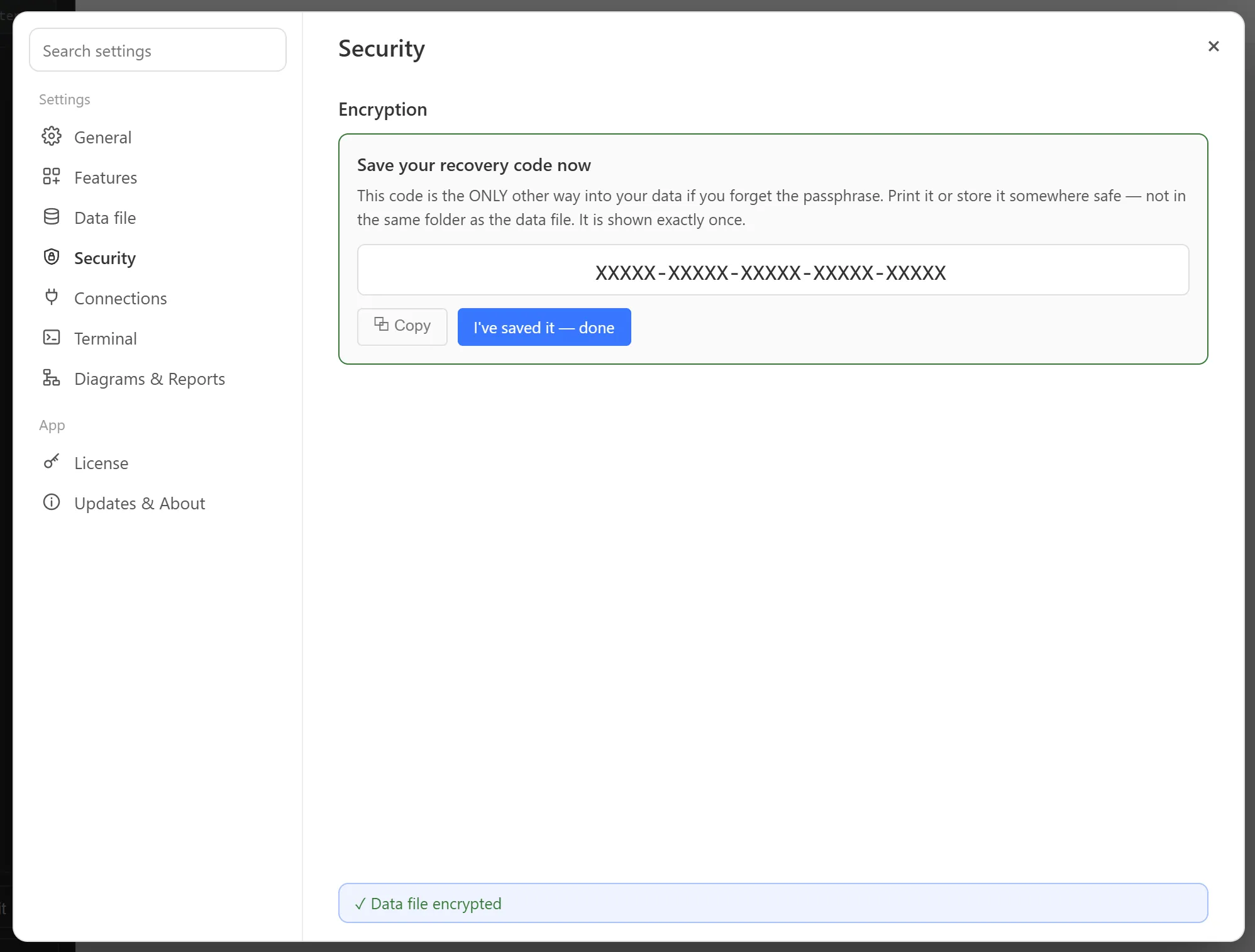Click the Features grid icon
Viewport: 1255px width, 952px height.
[52, 177]
